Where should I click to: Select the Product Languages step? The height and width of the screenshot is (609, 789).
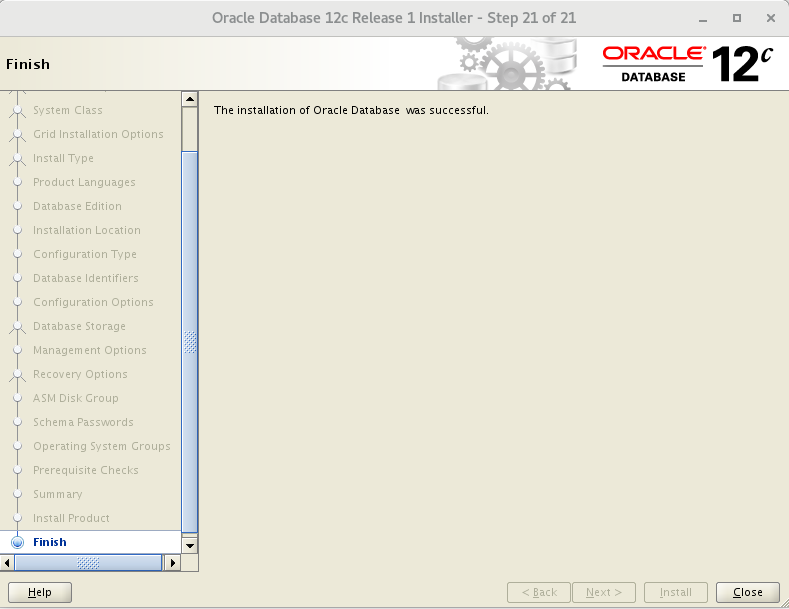(x=84, y=182)
